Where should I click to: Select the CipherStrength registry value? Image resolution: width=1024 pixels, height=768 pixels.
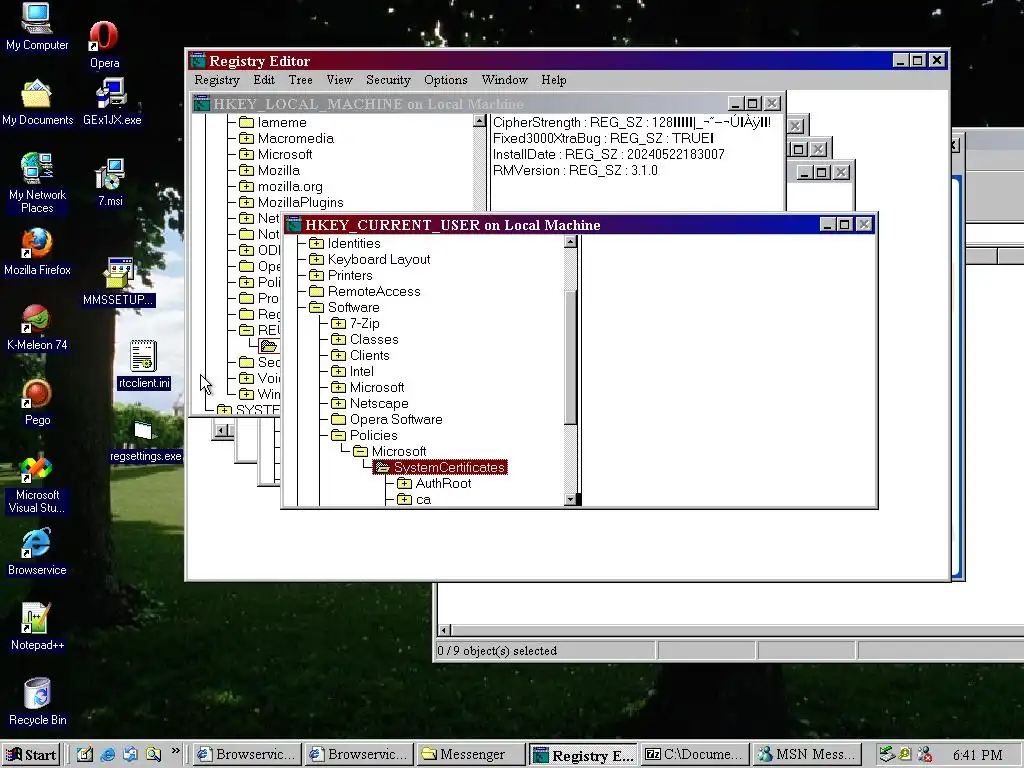point(632,123)
